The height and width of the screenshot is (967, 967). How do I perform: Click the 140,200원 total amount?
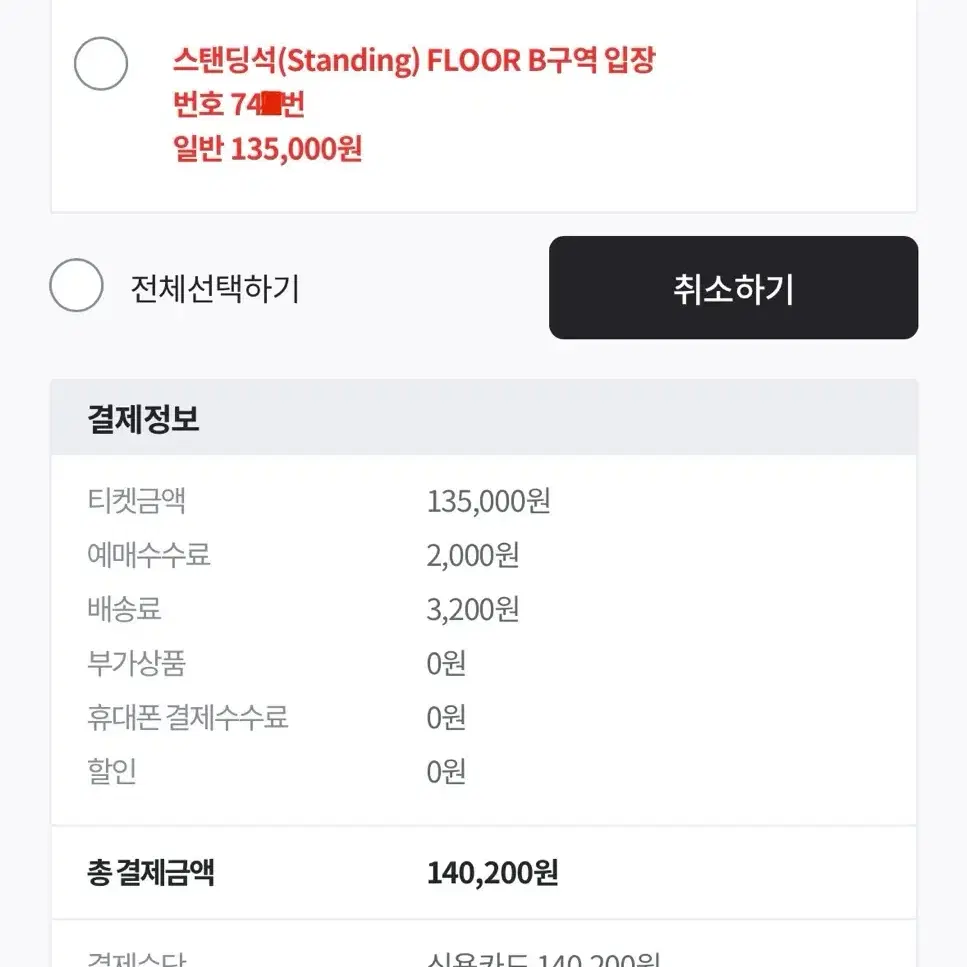pyautogui.click(x=492, y=873)
